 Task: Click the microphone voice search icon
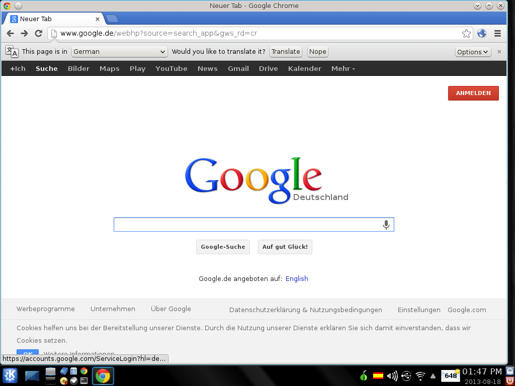[386, 225]
